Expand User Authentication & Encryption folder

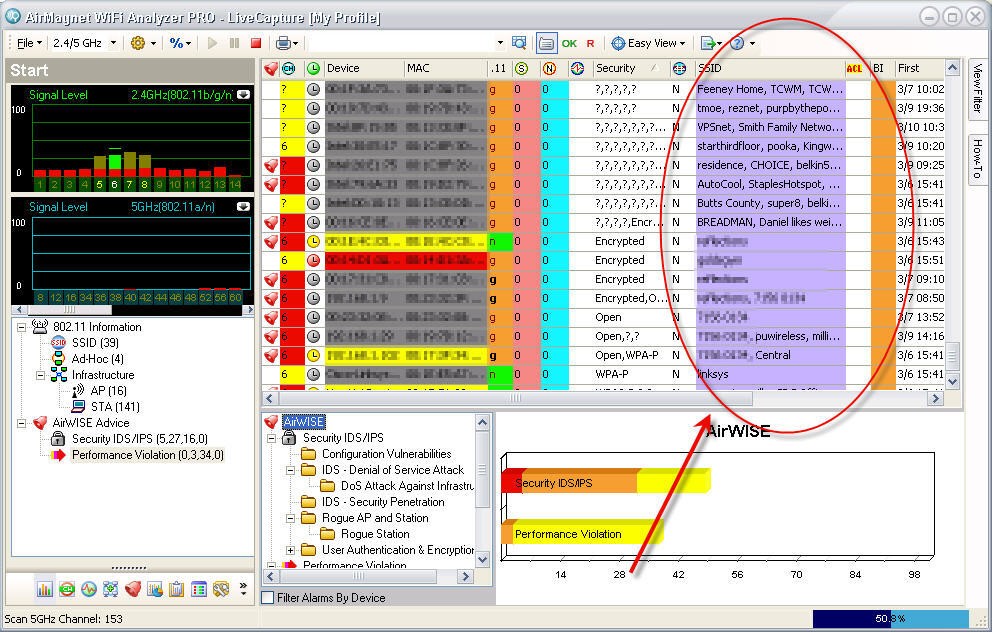coord(290,550)
